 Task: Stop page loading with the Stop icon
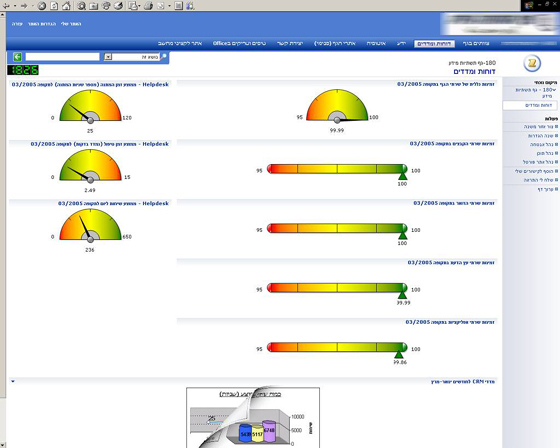coord(42,6)
